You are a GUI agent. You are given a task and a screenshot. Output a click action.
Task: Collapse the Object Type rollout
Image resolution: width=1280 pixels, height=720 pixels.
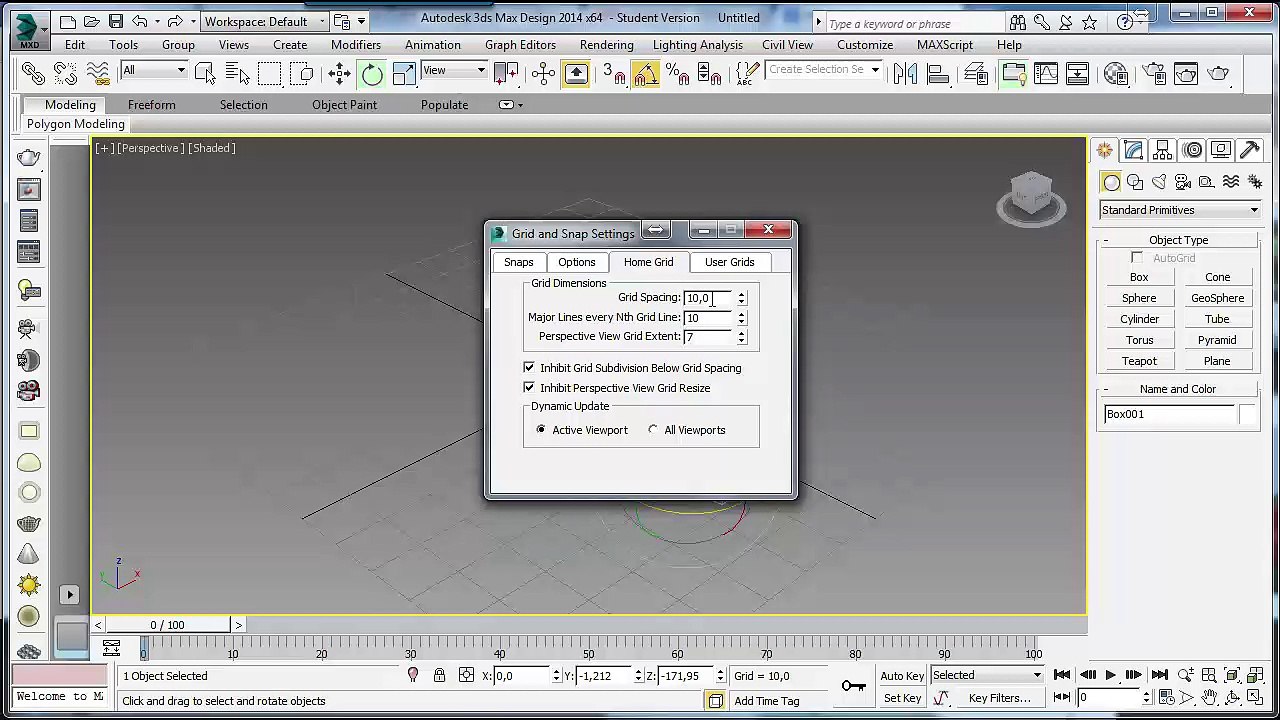[x=1178, y=240]
